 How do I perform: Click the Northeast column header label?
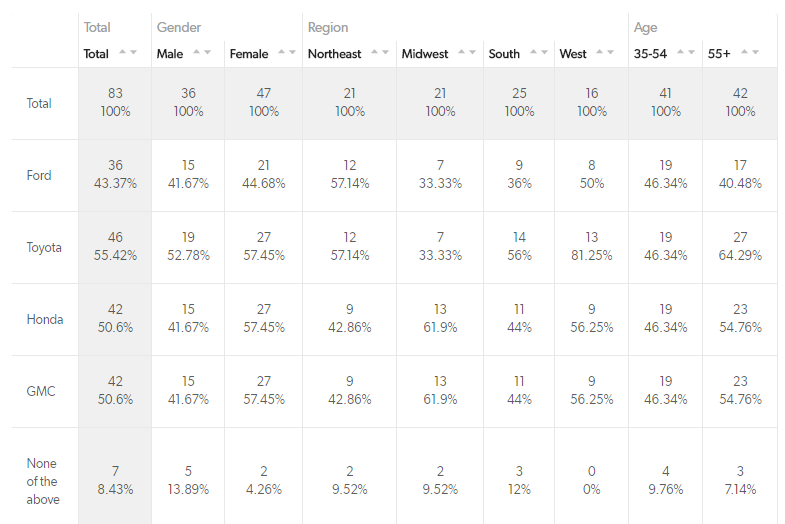336,54
